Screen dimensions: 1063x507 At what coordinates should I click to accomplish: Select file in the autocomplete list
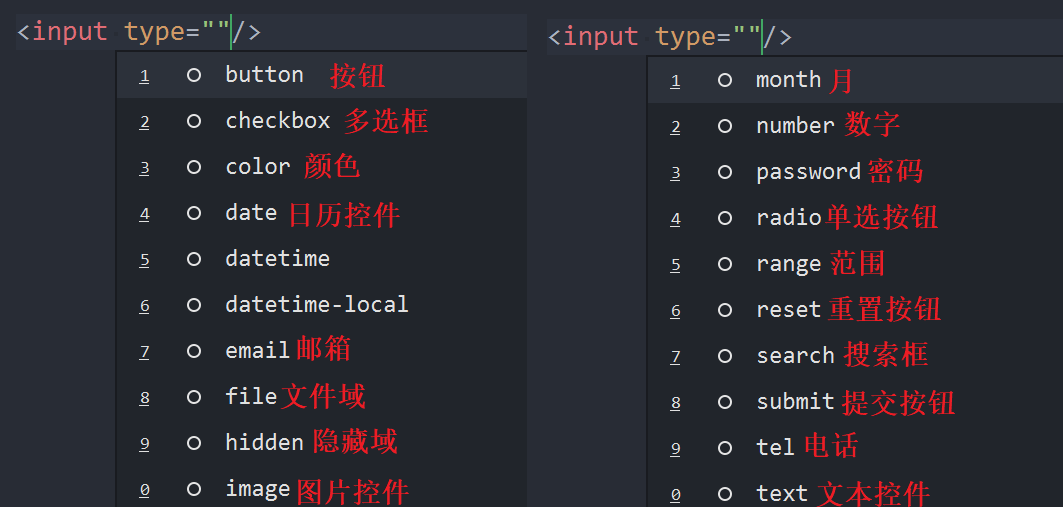[x=322, y=397]
